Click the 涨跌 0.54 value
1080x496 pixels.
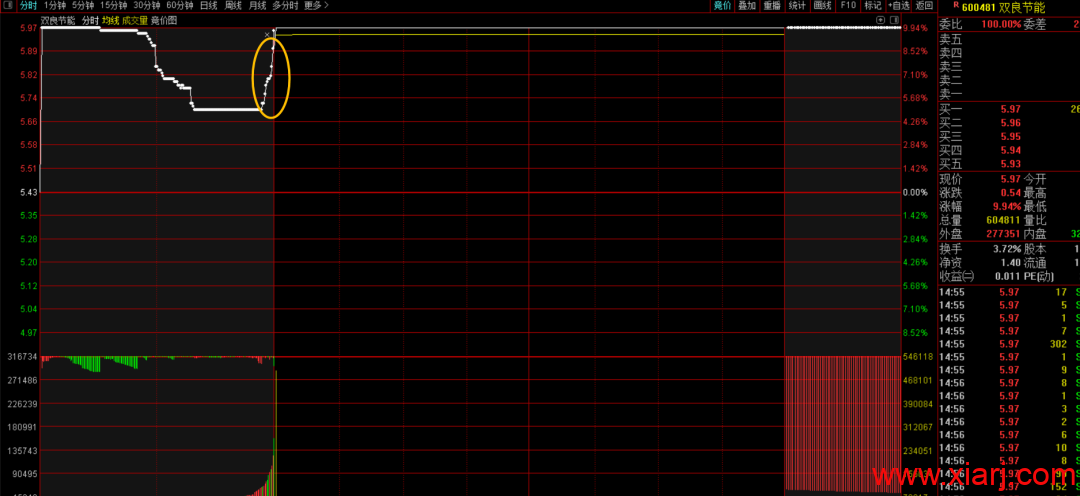coord(1011,193)
